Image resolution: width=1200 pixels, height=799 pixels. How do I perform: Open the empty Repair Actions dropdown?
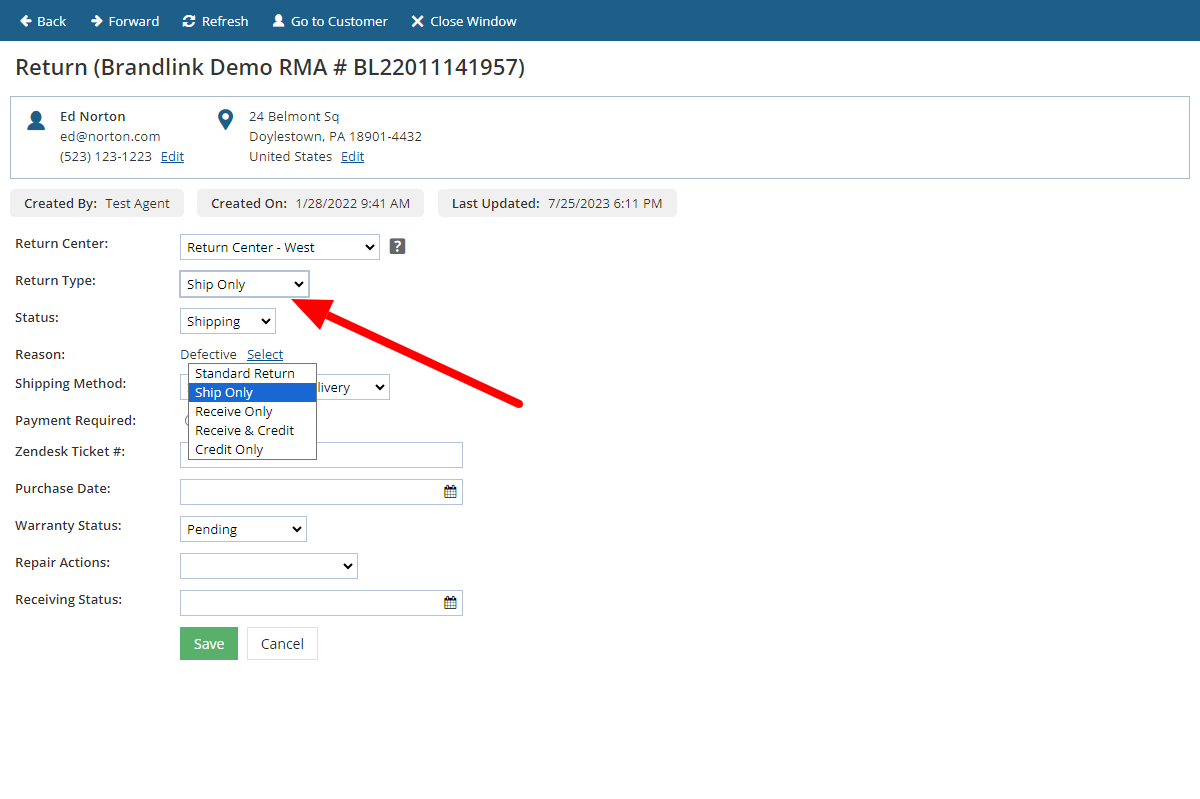[268, 565]
